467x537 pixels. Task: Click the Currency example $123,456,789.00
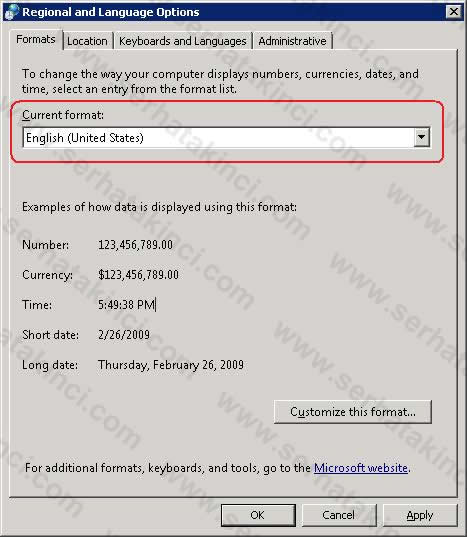(x=138, y=275)
